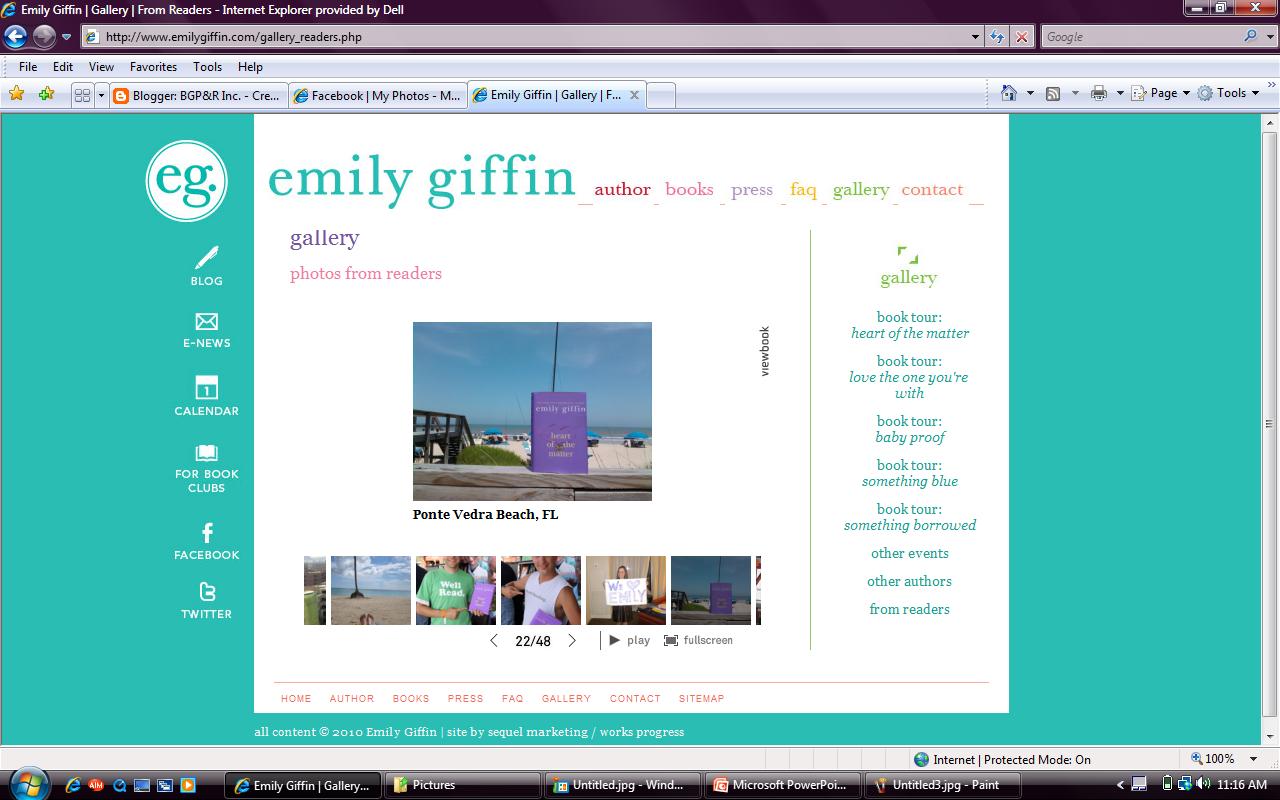
Task: Click the URL address field
Action: pos(526,37)
